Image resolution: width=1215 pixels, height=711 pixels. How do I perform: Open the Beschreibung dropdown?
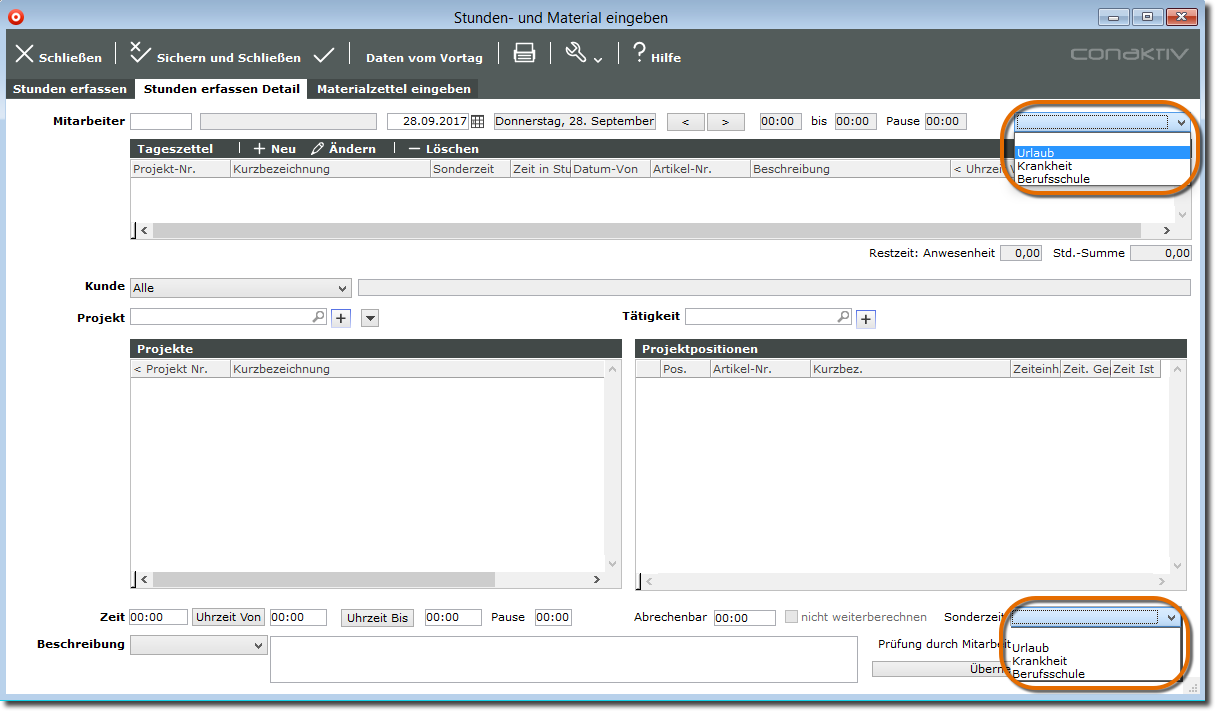click(198, 647)
